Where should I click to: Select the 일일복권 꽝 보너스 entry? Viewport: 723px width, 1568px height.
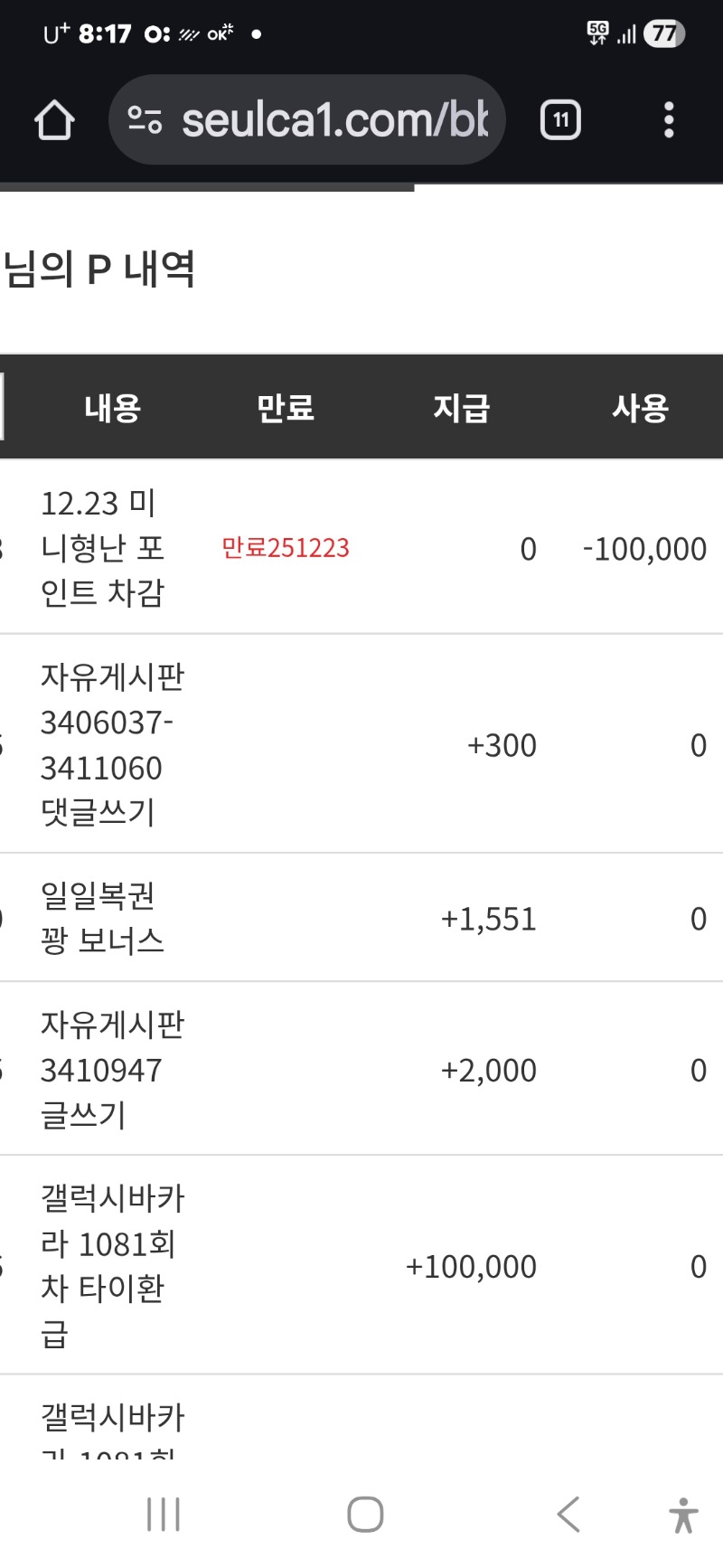click(x=102, y=918)
